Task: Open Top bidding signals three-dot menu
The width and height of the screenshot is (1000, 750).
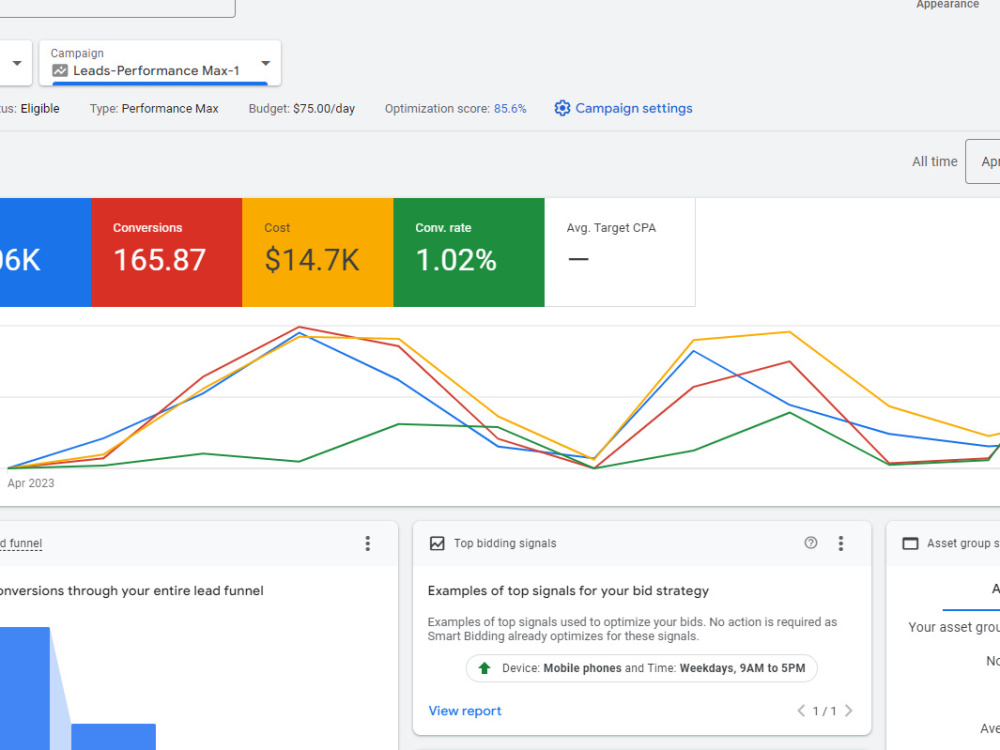Action: pos(841,543)
